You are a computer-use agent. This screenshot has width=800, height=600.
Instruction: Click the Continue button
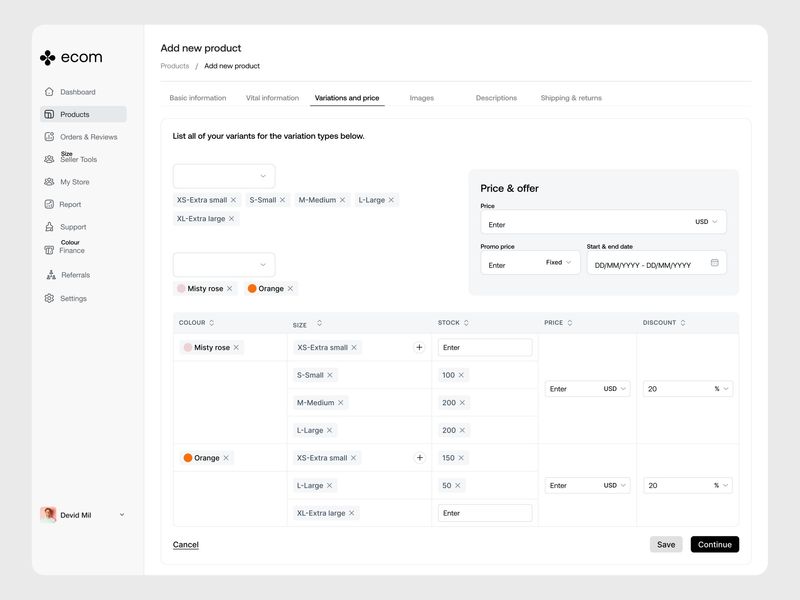pos(714,544)
